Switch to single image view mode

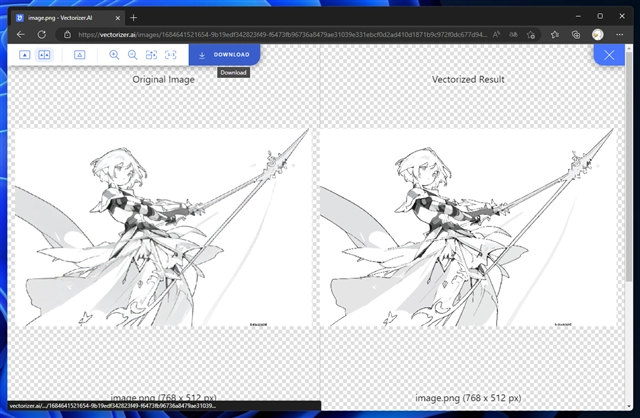[24, 55]
